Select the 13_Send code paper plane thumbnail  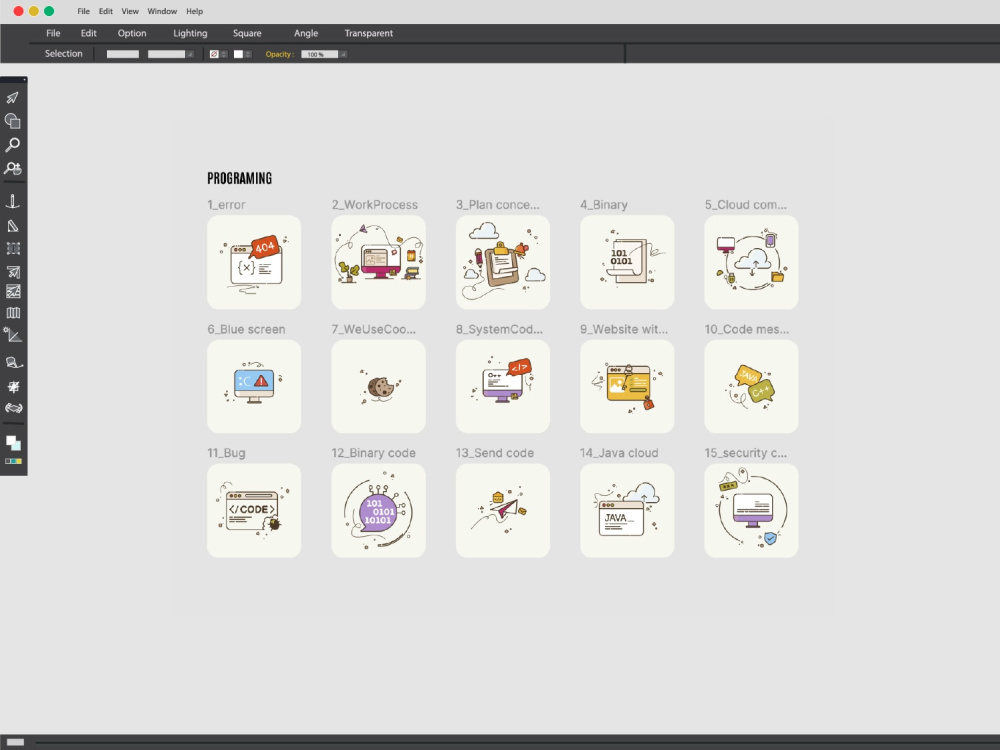point(503,511)
